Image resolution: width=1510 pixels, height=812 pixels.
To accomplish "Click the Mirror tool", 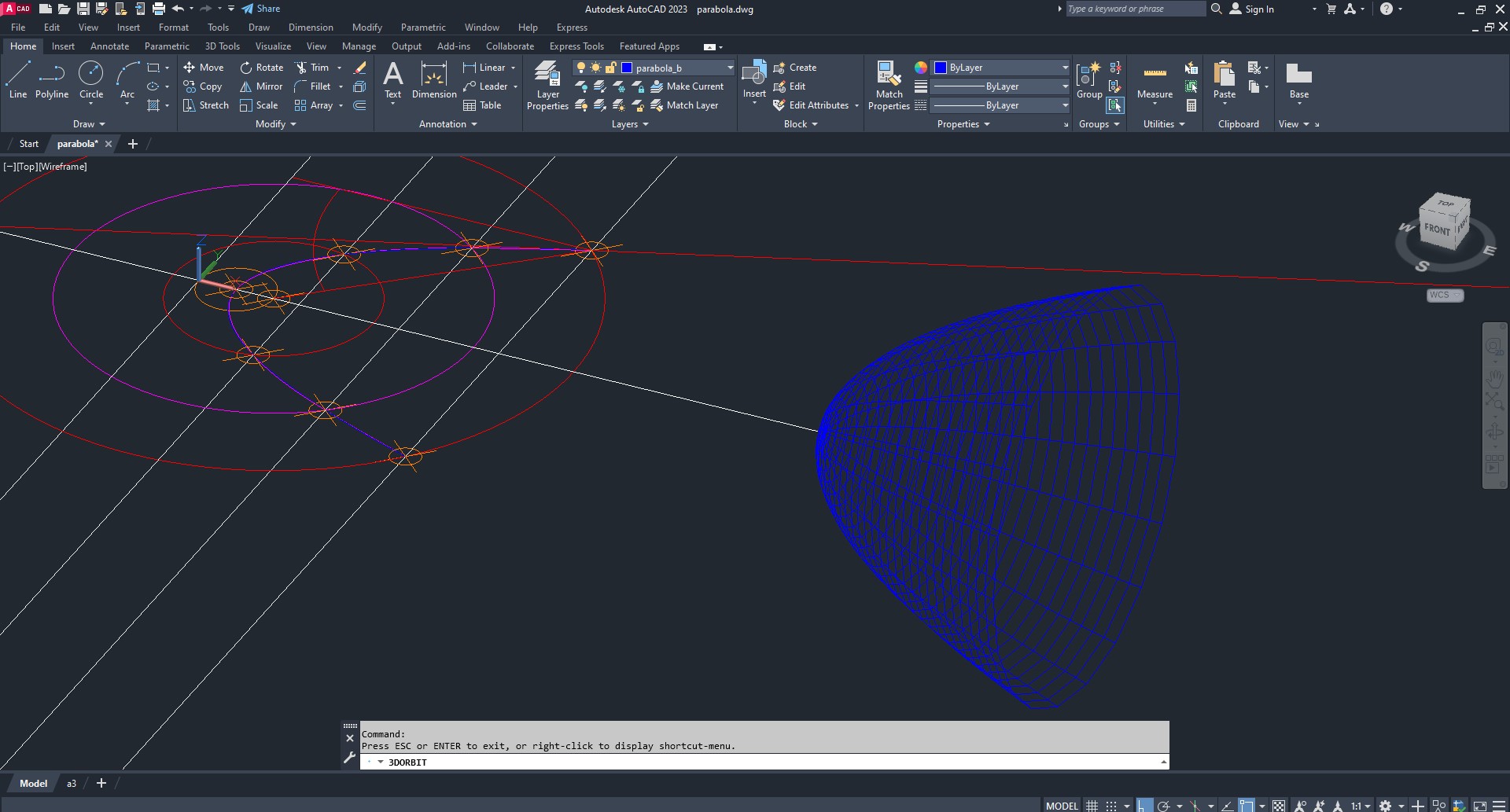I will (x=261, y=86).
